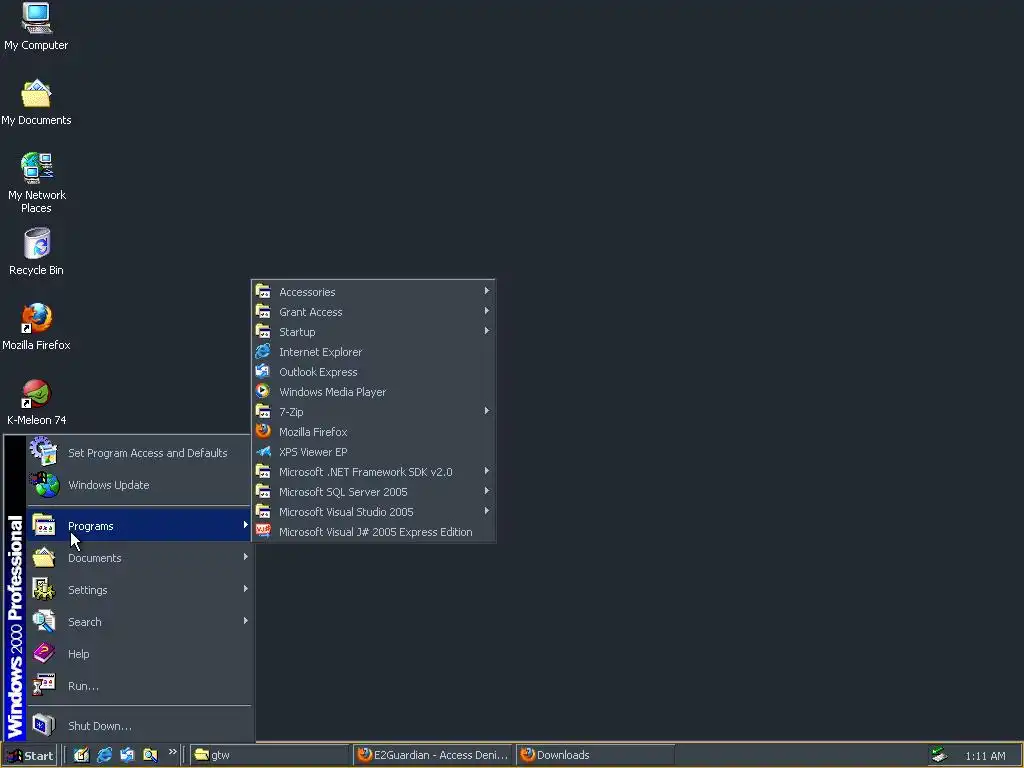Click the search folder quick launch icon

pyautogui.click(x=150, y=755)
